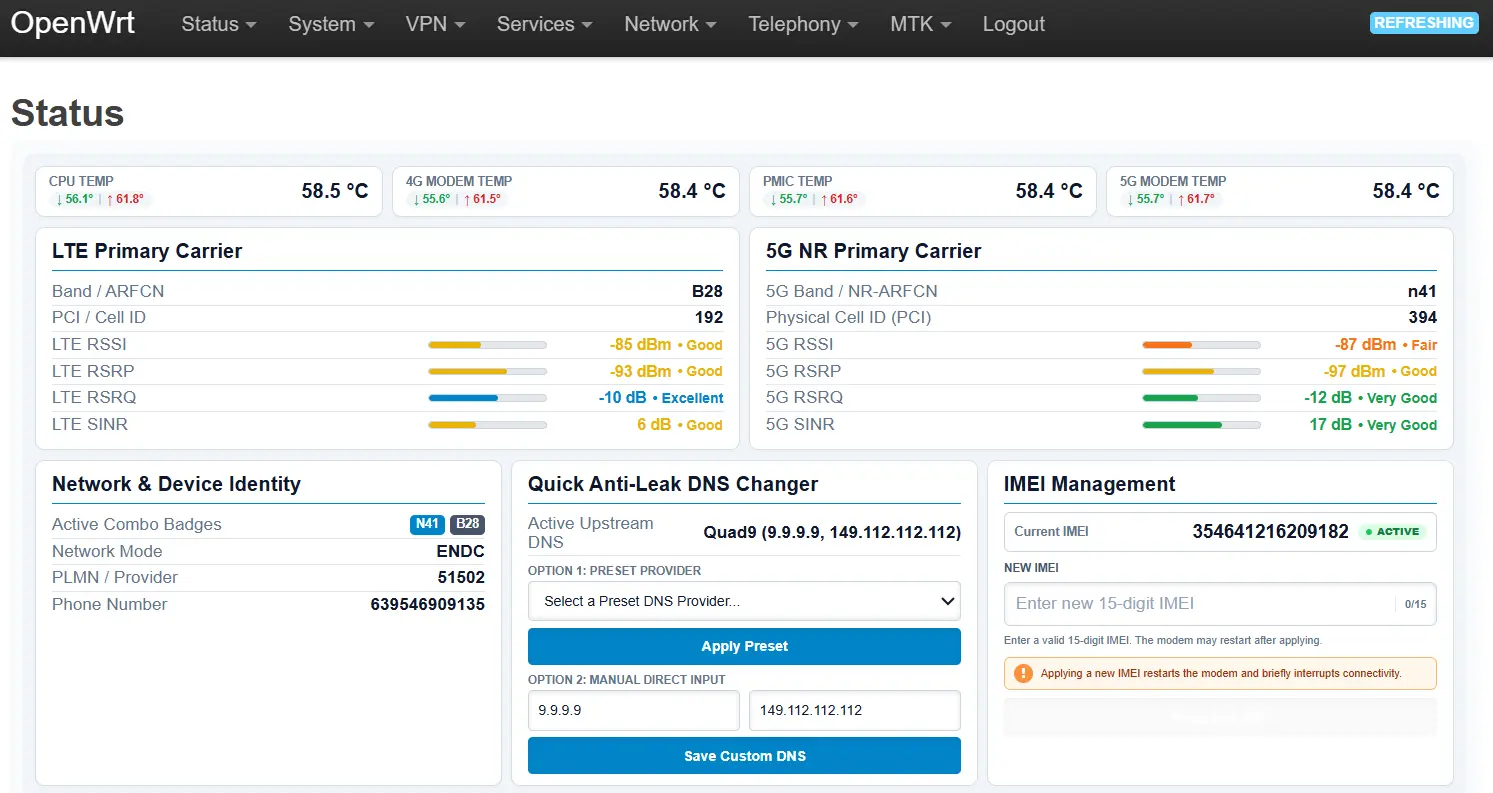Click the Network & Device Identity heading

click(176, 484)
